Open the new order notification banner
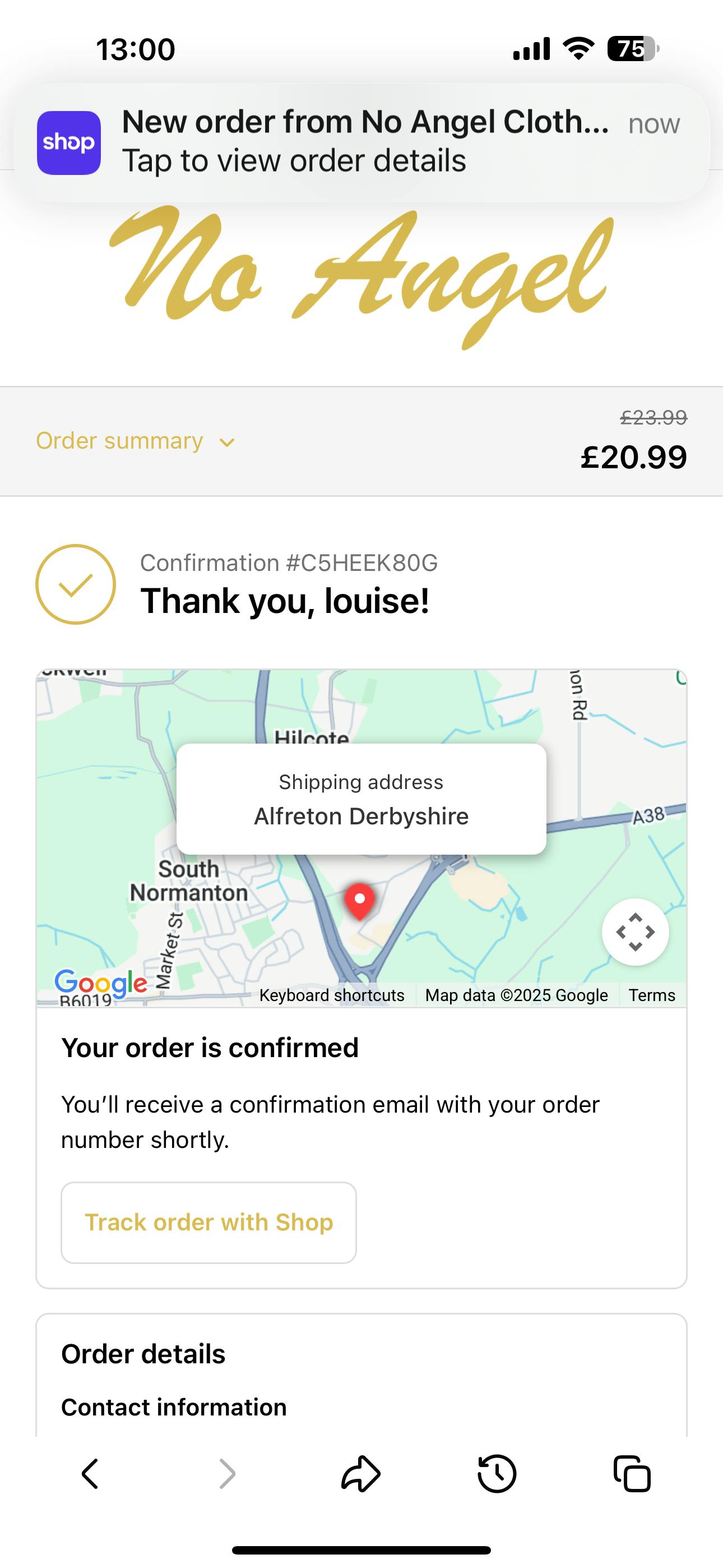The height and width of the screenshot is (1568, 723). (x=365, y=141)
